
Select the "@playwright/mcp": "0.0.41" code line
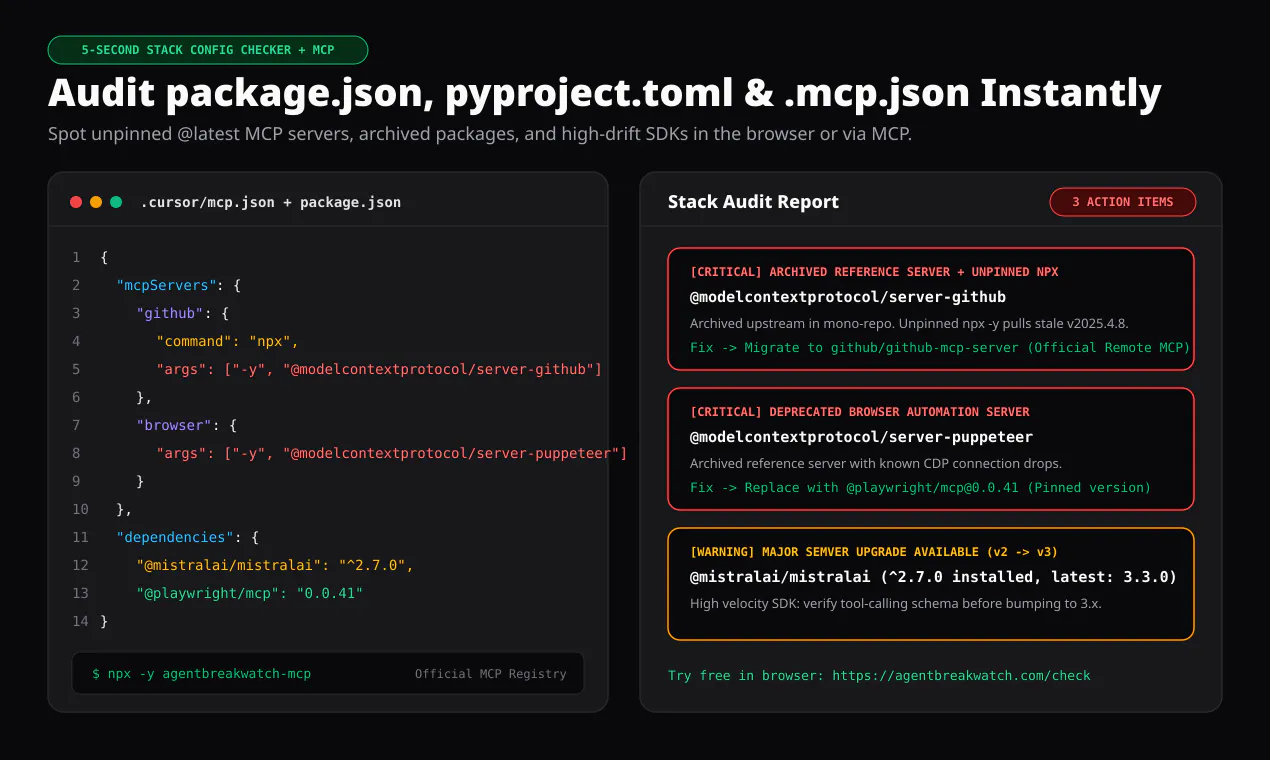[x=250, y=594]
